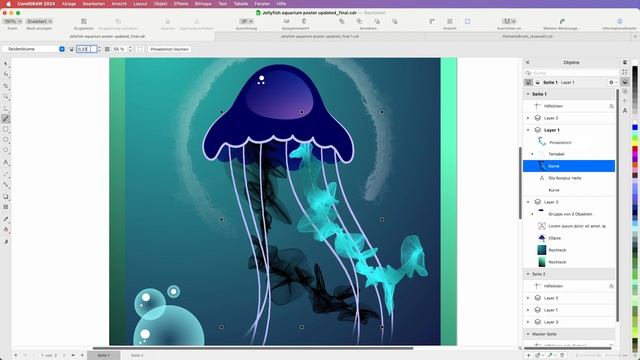Collapse Layer 1 under Seite 1
Screen dimensions: 640x360
click(528, 130)
